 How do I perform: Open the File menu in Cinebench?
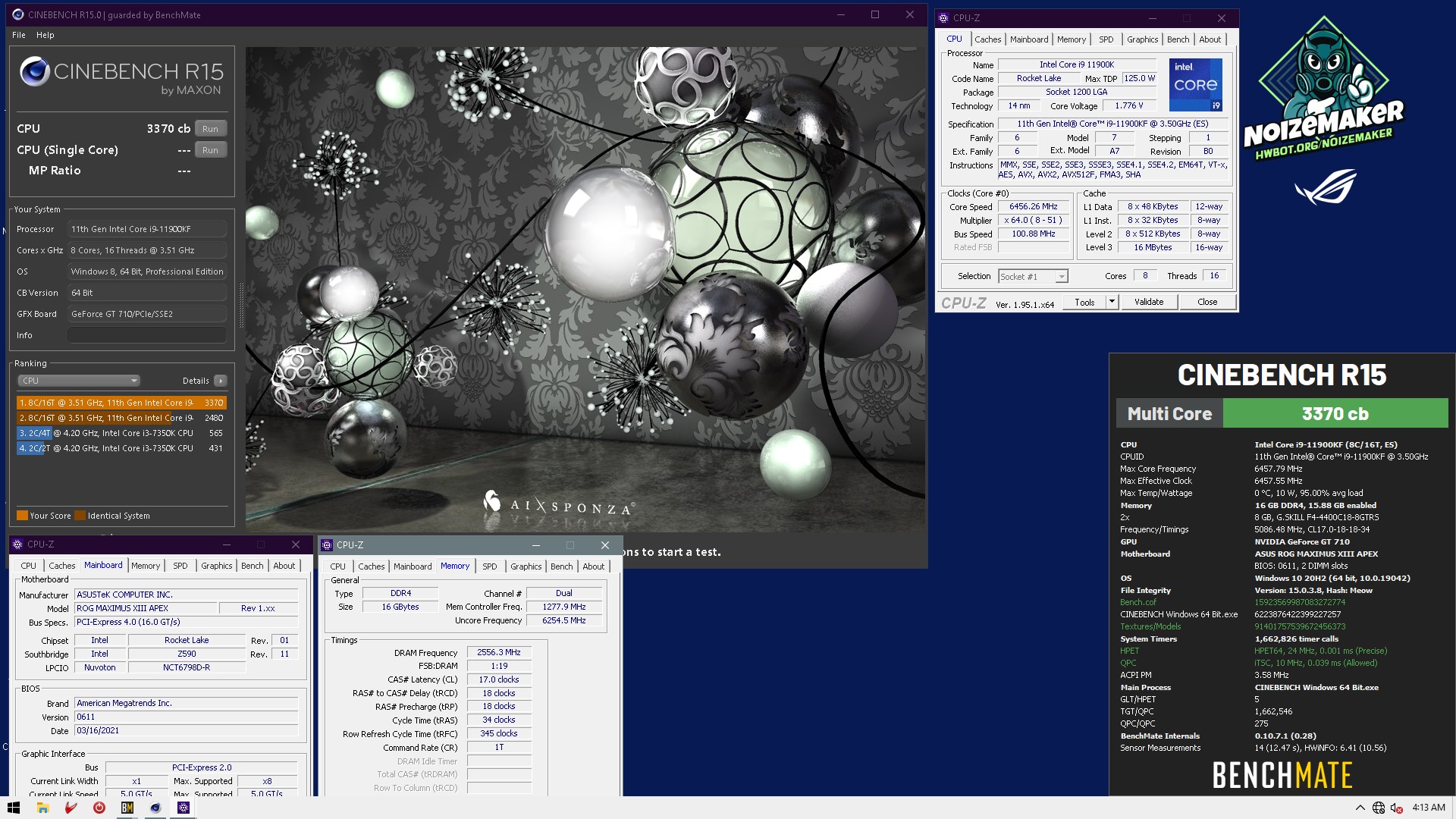click(x=19, y=35)
